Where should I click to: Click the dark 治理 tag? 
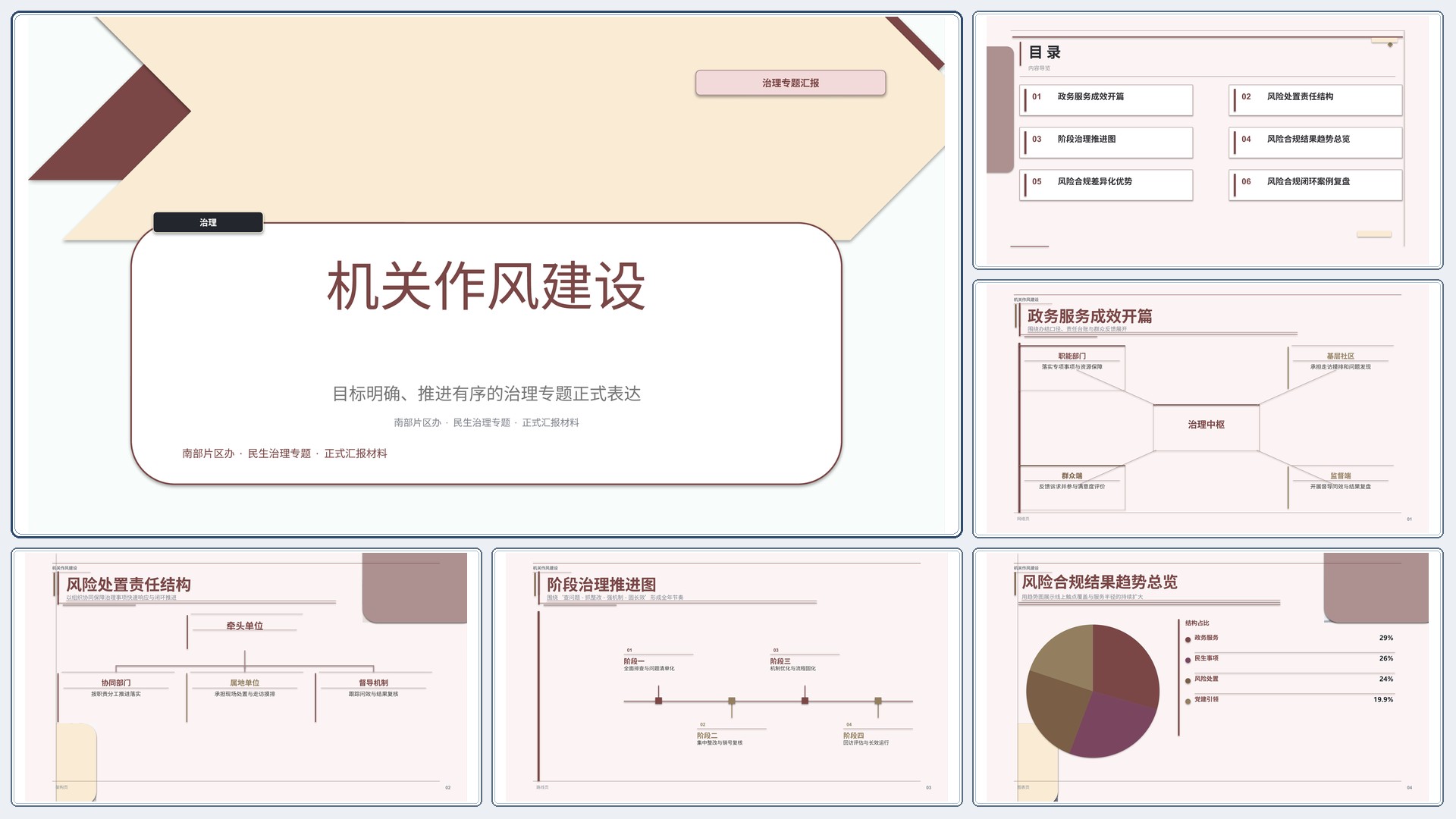[208, 222]
